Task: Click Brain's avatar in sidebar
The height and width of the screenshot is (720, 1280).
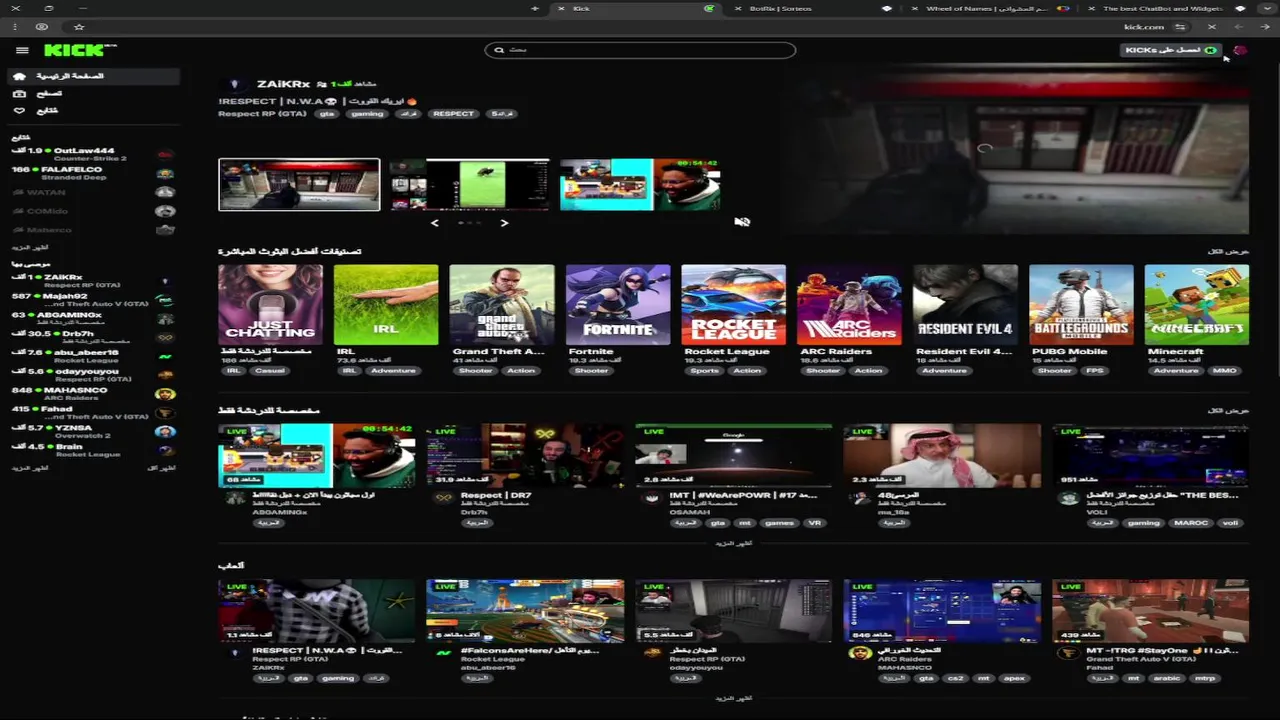Action: point(165,451)
